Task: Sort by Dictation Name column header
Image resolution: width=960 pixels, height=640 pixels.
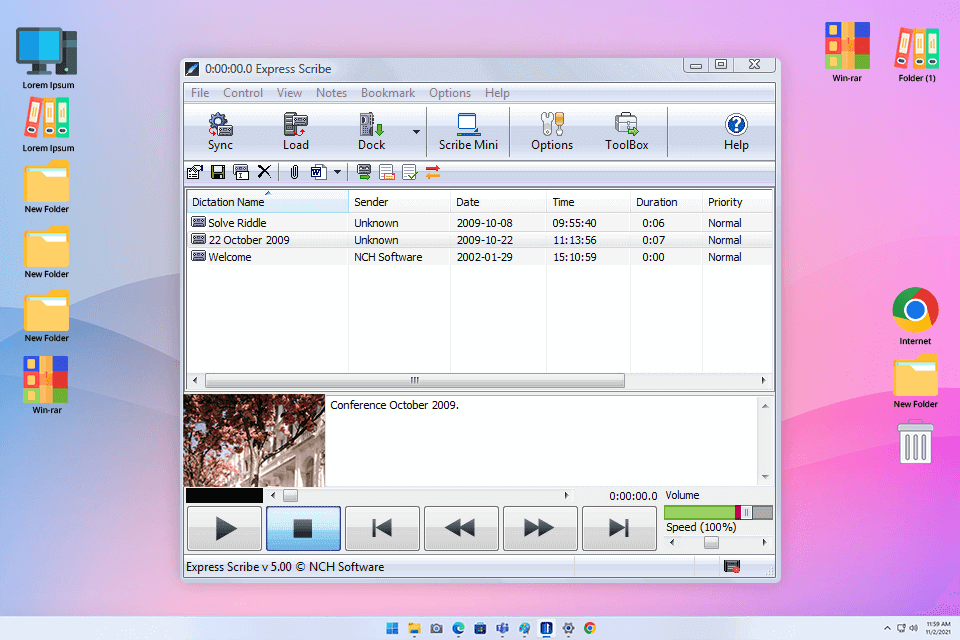Action: pos(268,201)
